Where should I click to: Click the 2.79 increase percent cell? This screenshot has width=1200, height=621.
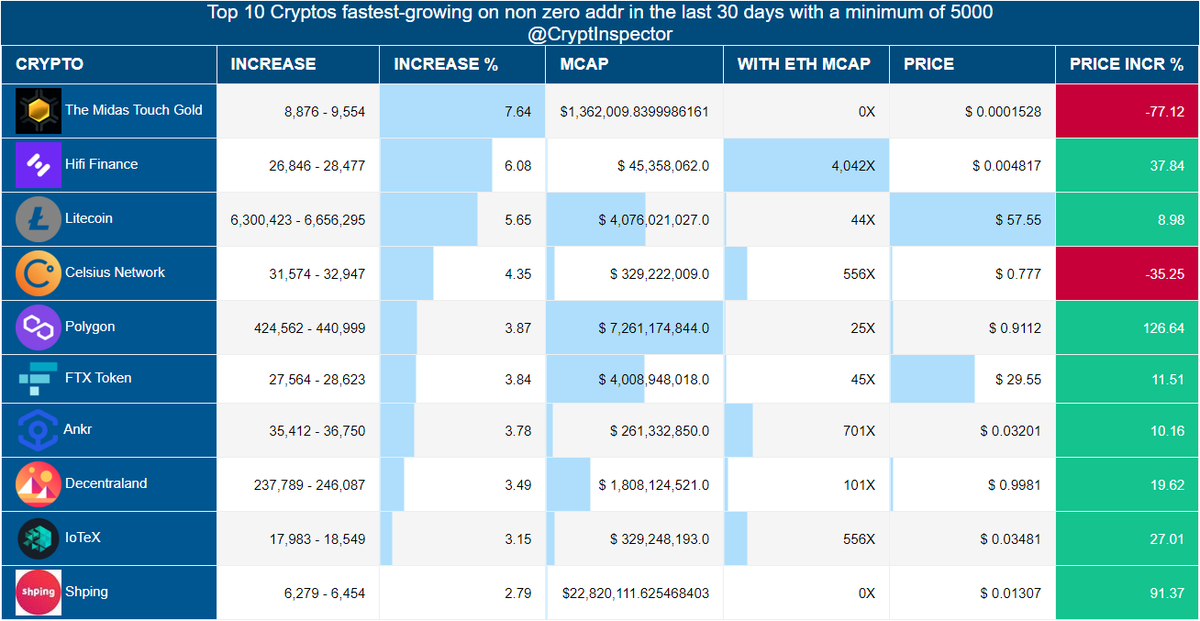click(x=462, y=593)
